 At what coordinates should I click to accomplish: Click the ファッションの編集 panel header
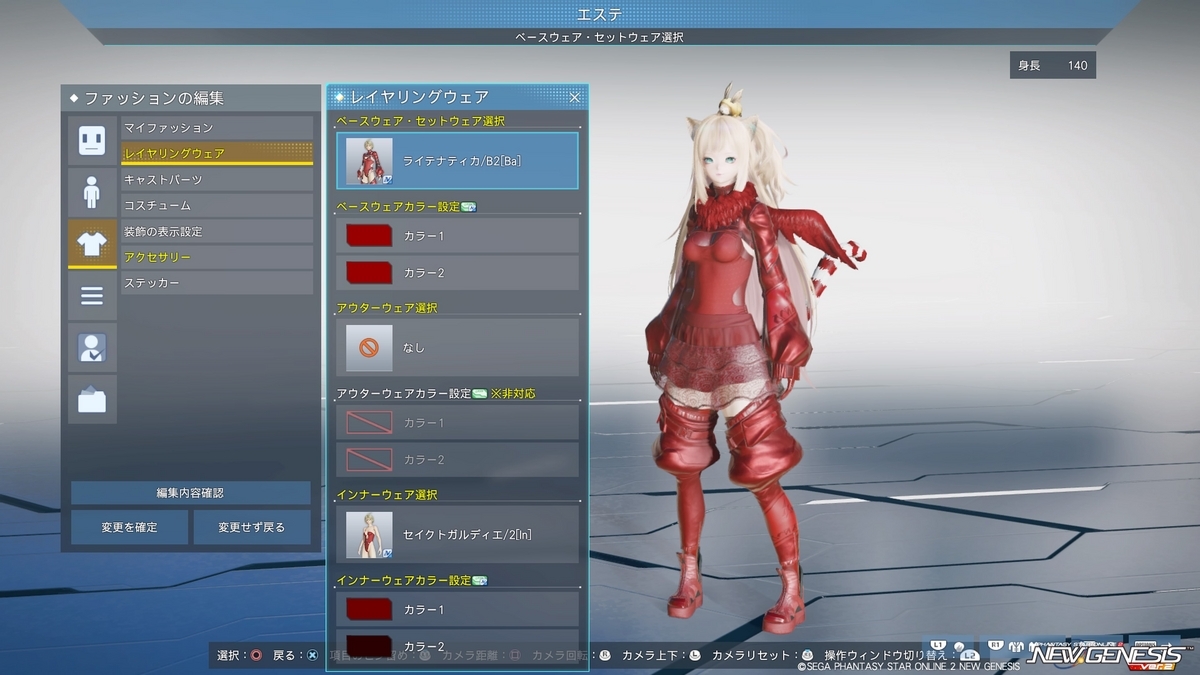[x=190, y=98]
